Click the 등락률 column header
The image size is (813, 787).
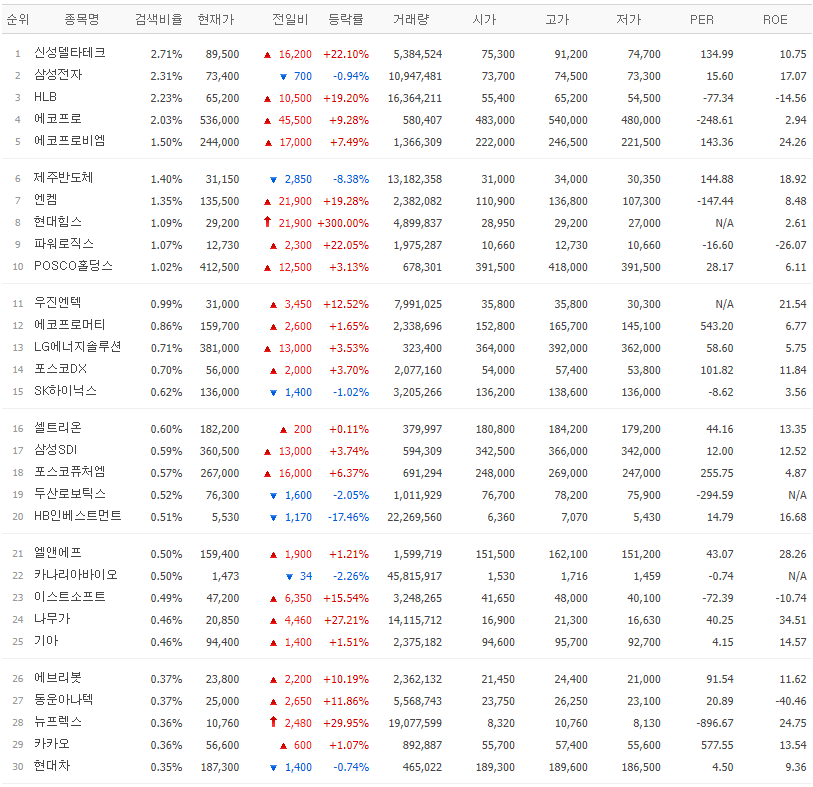click(x=346, y=20)
